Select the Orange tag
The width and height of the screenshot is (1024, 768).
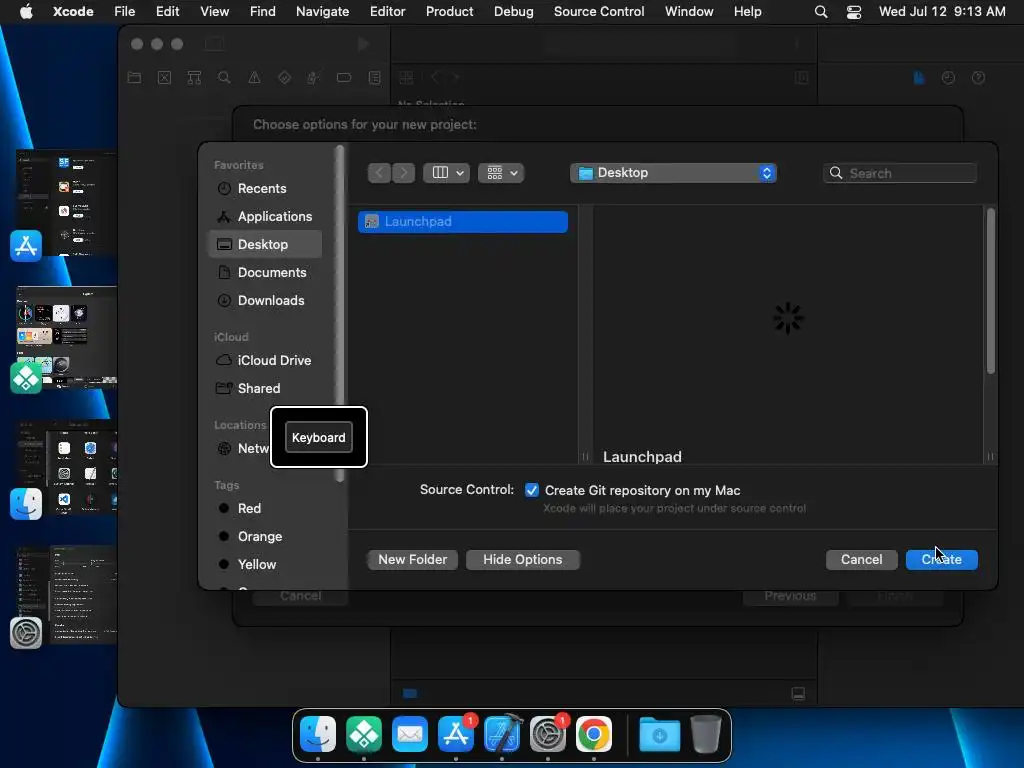click(259, 536)
